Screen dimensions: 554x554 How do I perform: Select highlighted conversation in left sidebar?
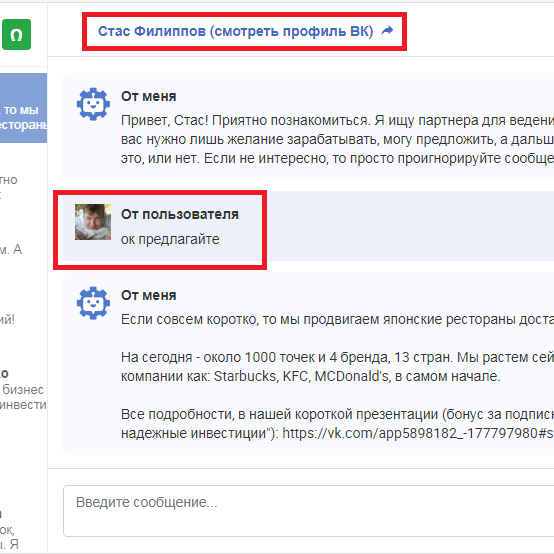tap(23, 108)
